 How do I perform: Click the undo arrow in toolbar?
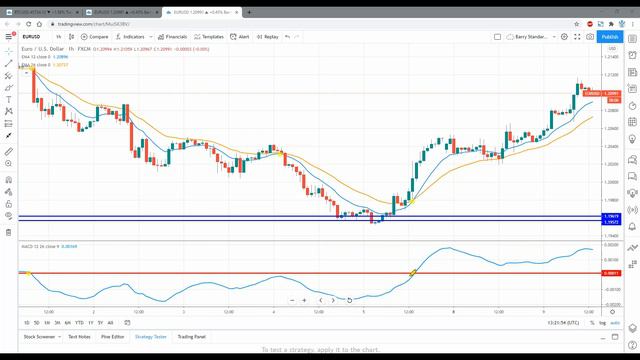pos(287,37)
